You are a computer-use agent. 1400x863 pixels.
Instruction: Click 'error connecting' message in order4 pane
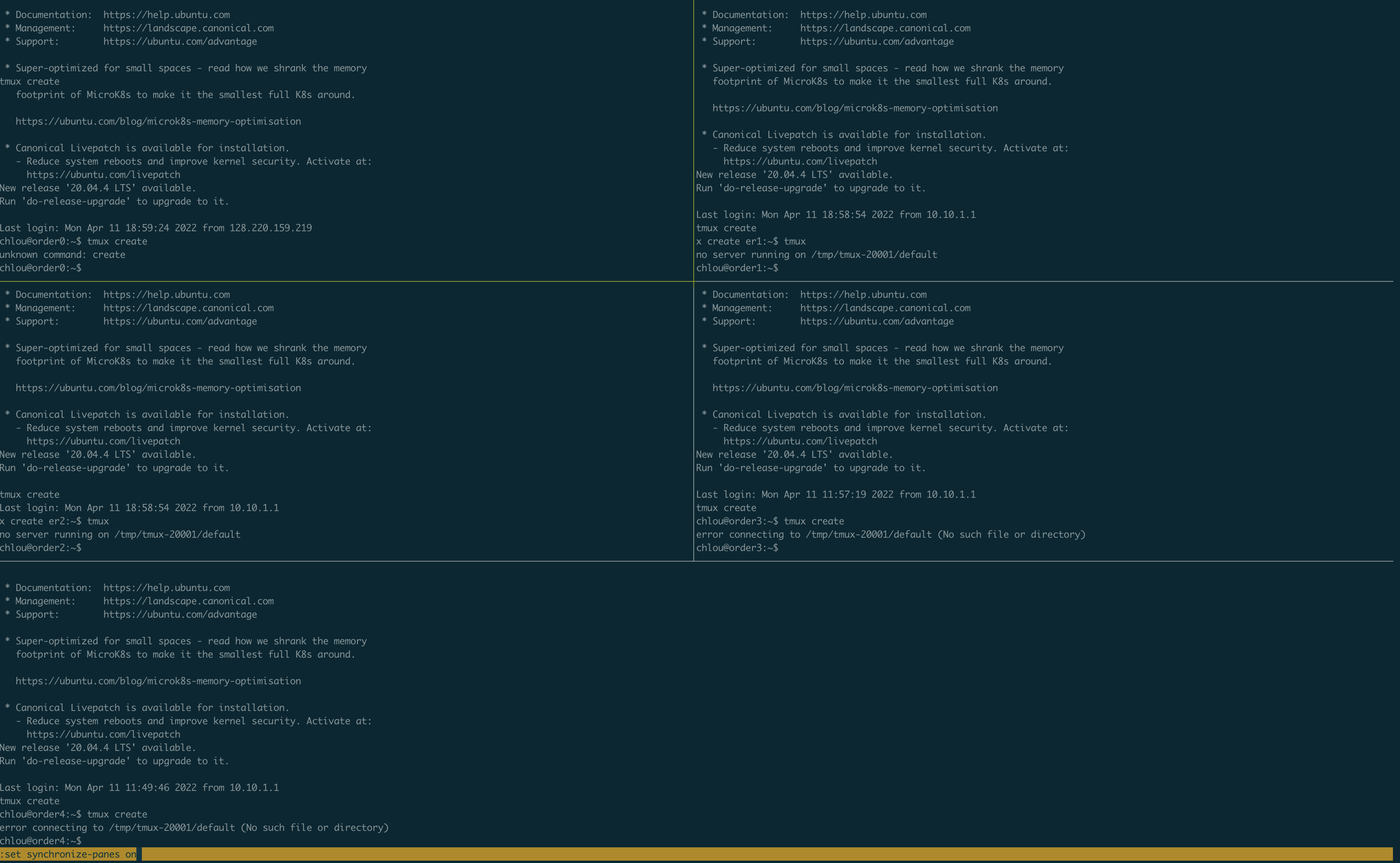194,828
